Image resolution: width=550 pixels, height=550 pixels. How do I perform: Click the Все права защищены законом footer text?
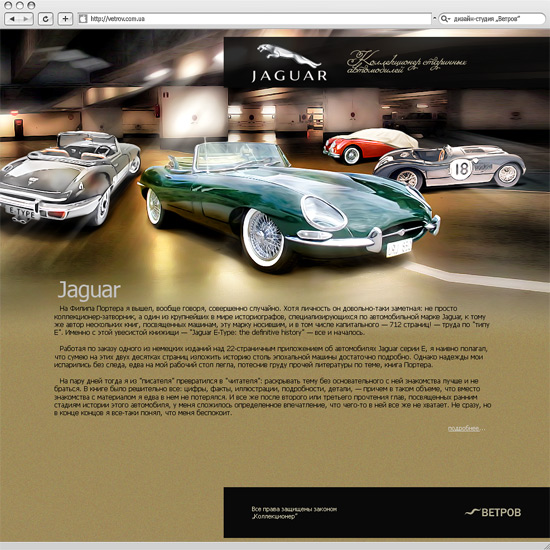[294, 509]
